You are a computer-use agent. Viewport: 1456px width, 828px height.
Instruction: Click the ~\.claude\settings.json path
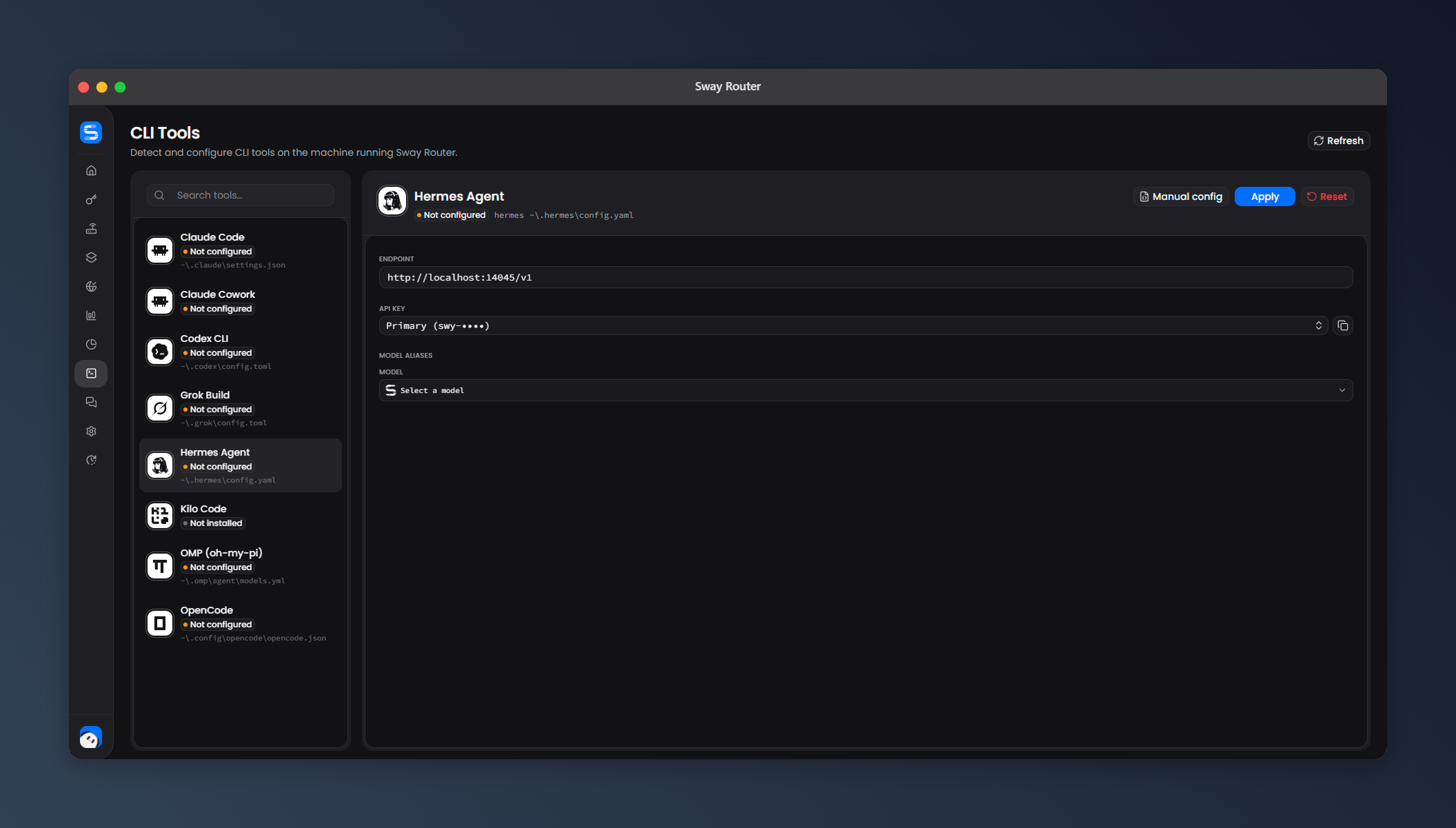tap(233, 265)
